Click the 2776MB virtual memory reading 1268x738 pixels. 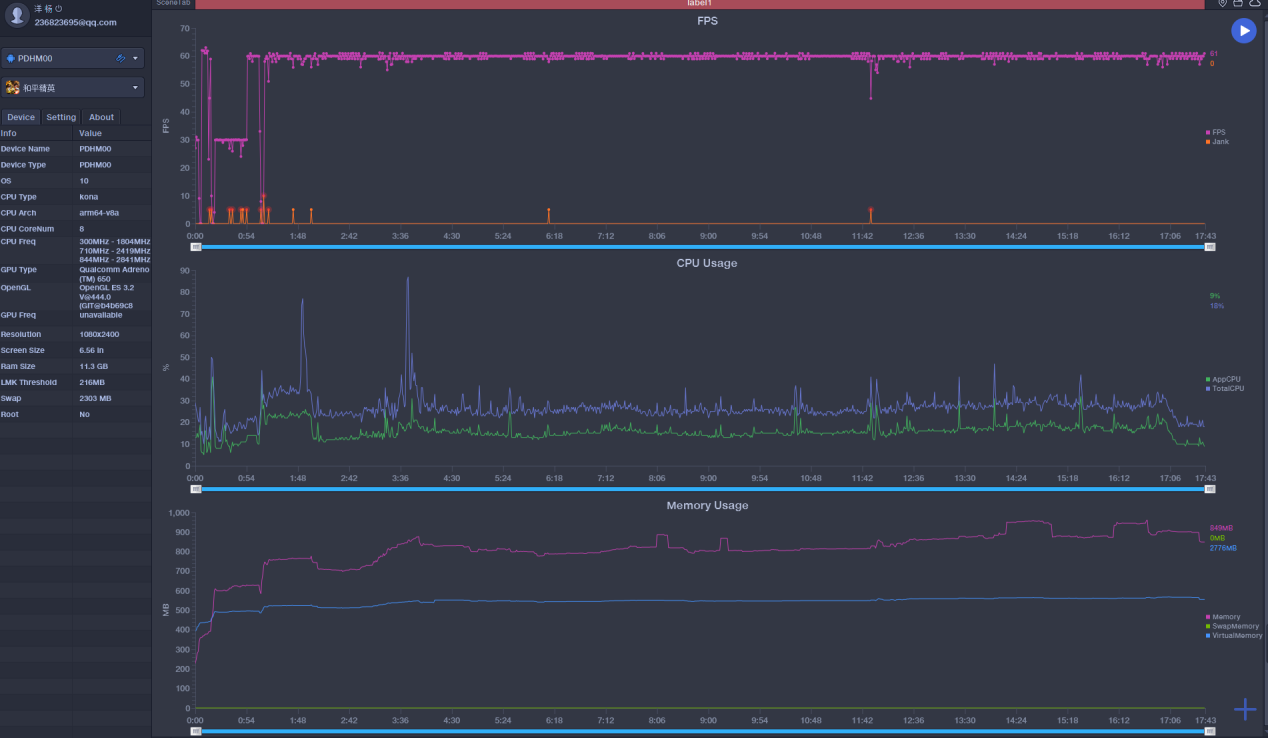click(x=1223, y=548)
